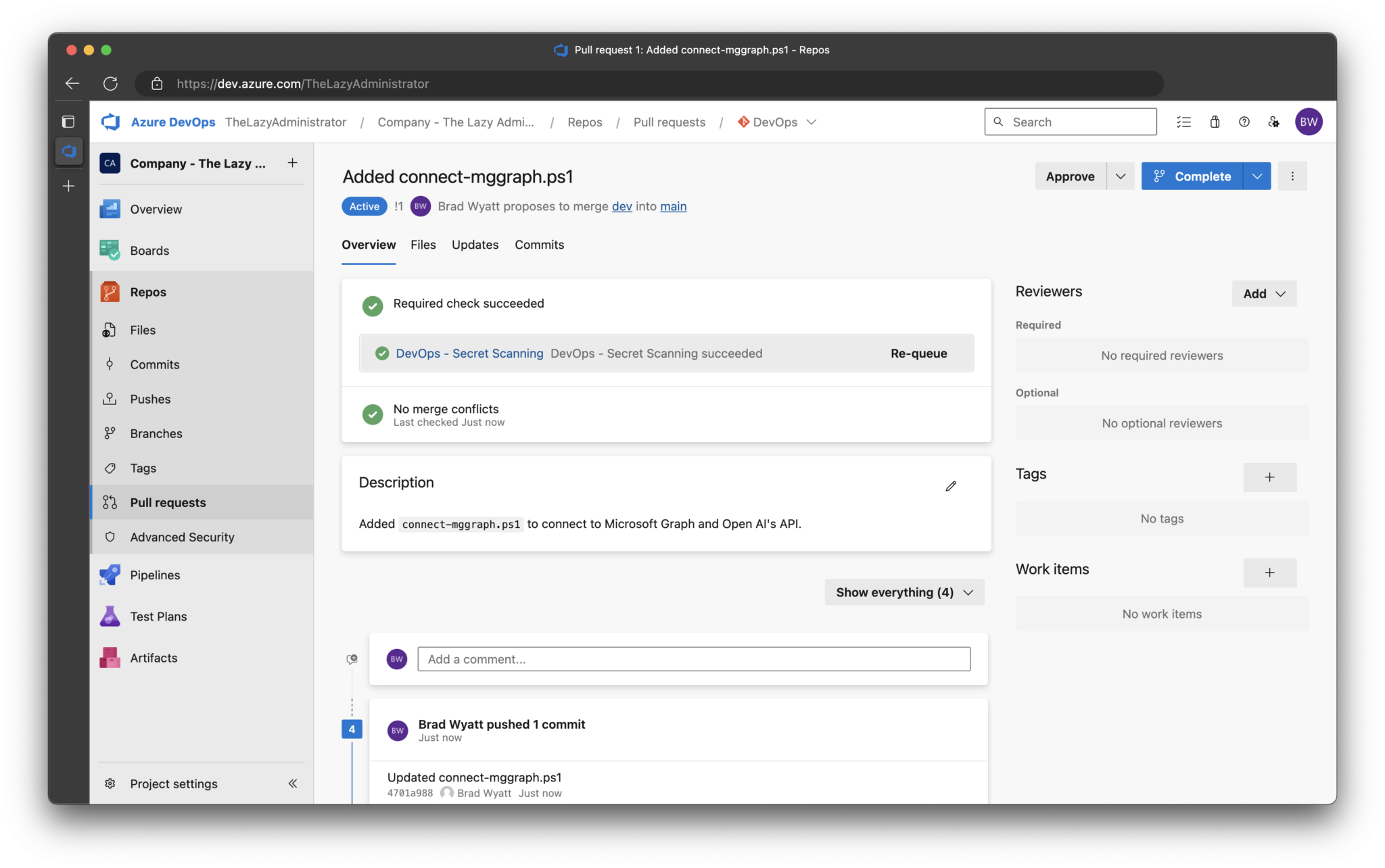Open the dev branch link
Image resolution: width=1385 pixels, height=868 pixels.
pyautogui.click(x=621, y=206)
